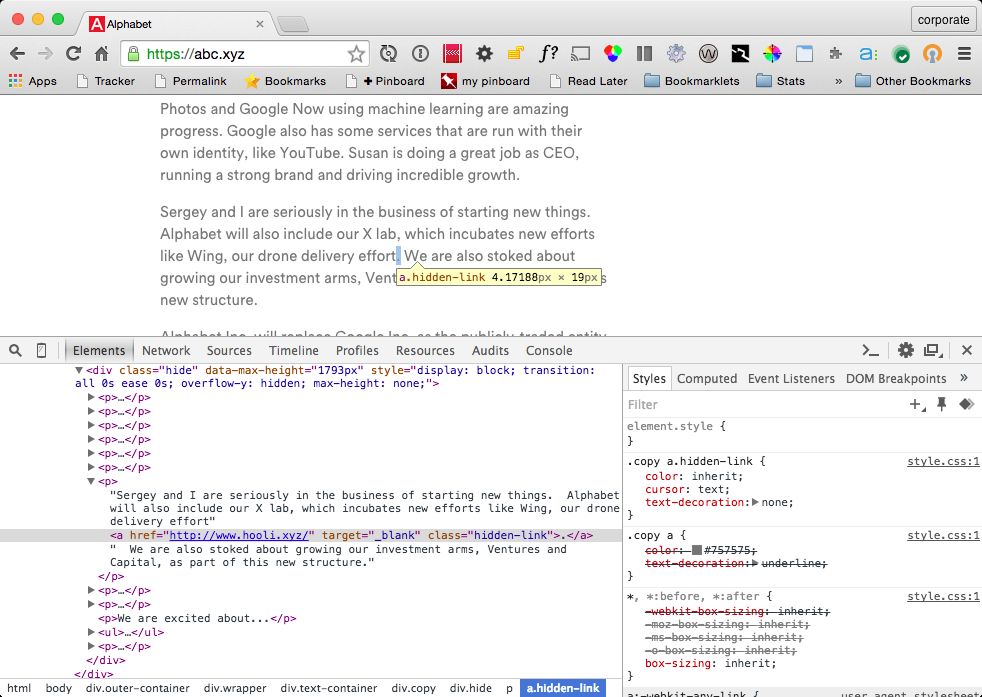Click the new style rule plus icon

pyautogui.click(x=915, y=405)
